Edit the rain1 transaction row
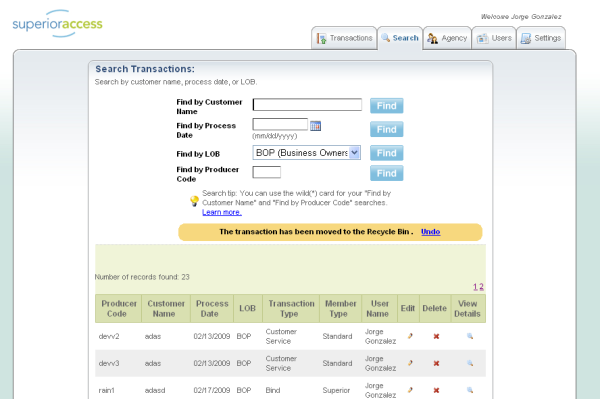The width and height of the screenshot is (600, 399). tap(410, 390)
